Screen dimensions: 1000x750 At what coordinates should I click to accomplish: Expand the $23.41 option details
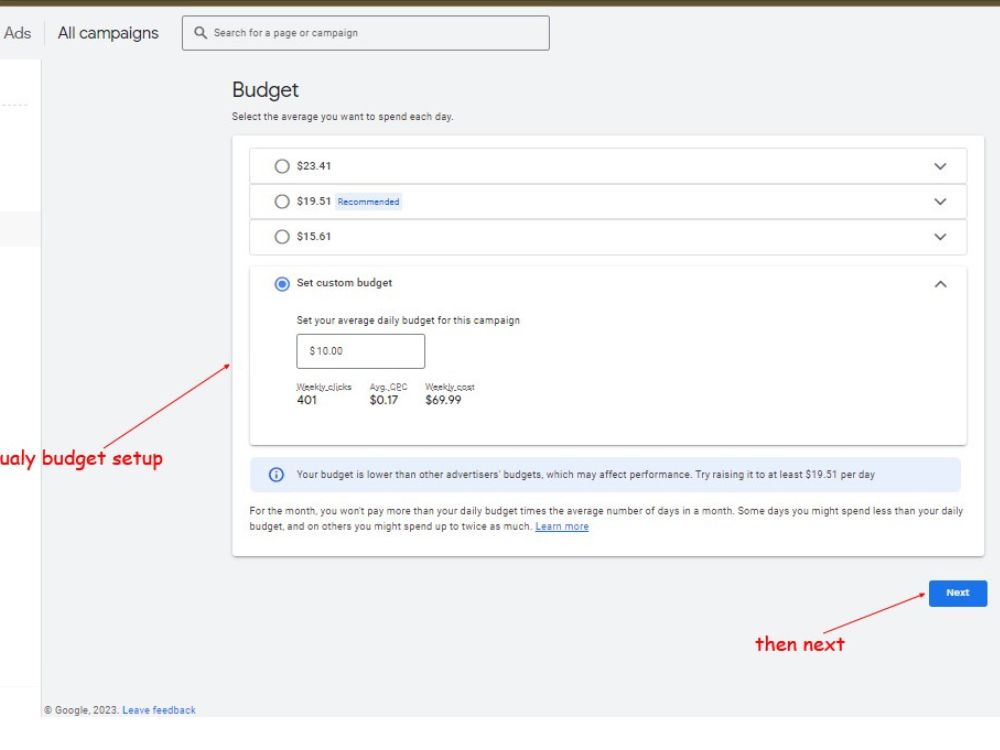[940, 166]
